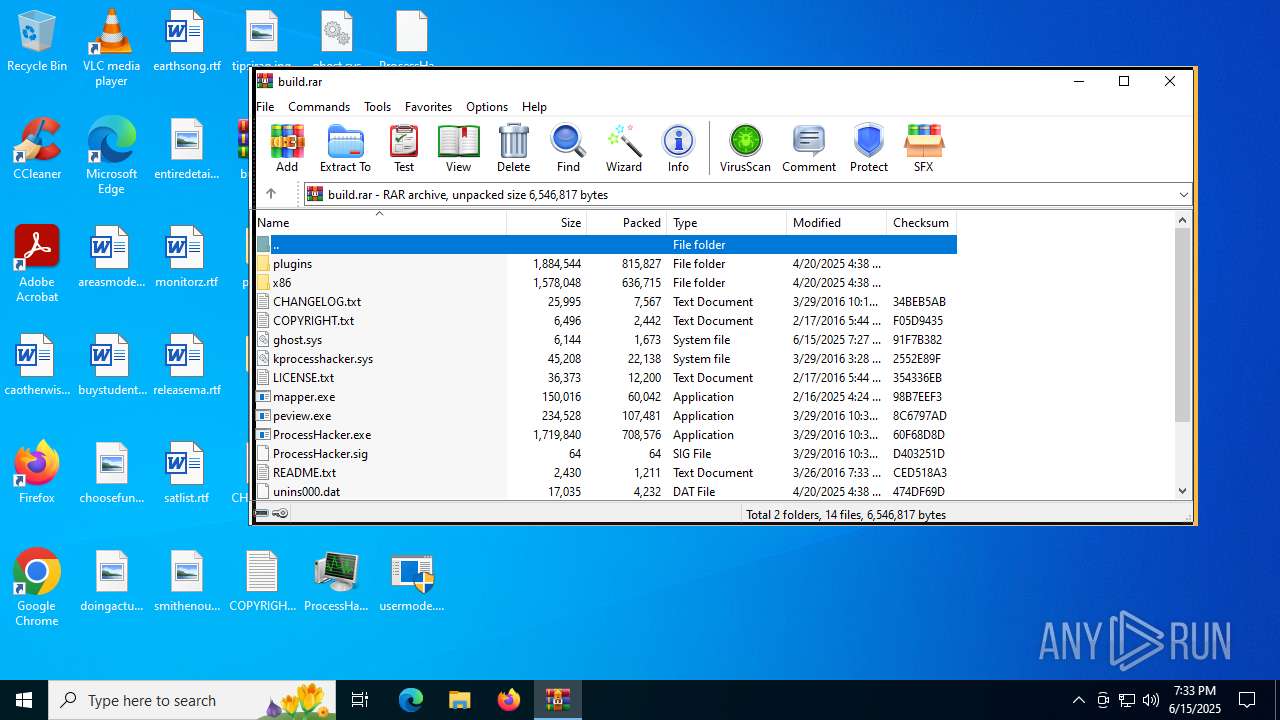Image resolution: width=1280 pixels, height=720 pixels.
Task: Open the Commands menu
Action: [319, 107]
